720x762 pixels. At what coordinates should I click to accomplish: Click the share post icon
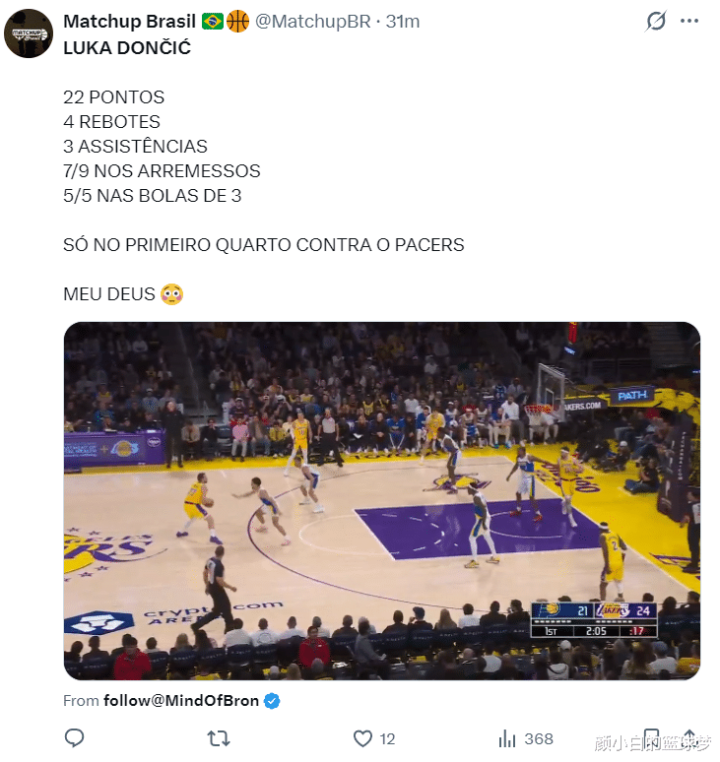(689, 739)
